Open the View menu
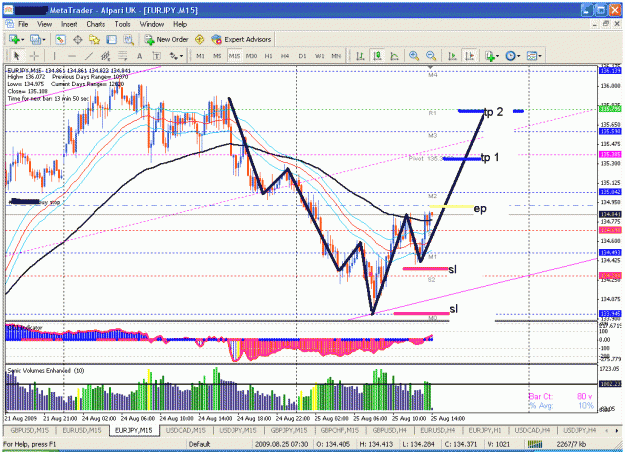 45,24
